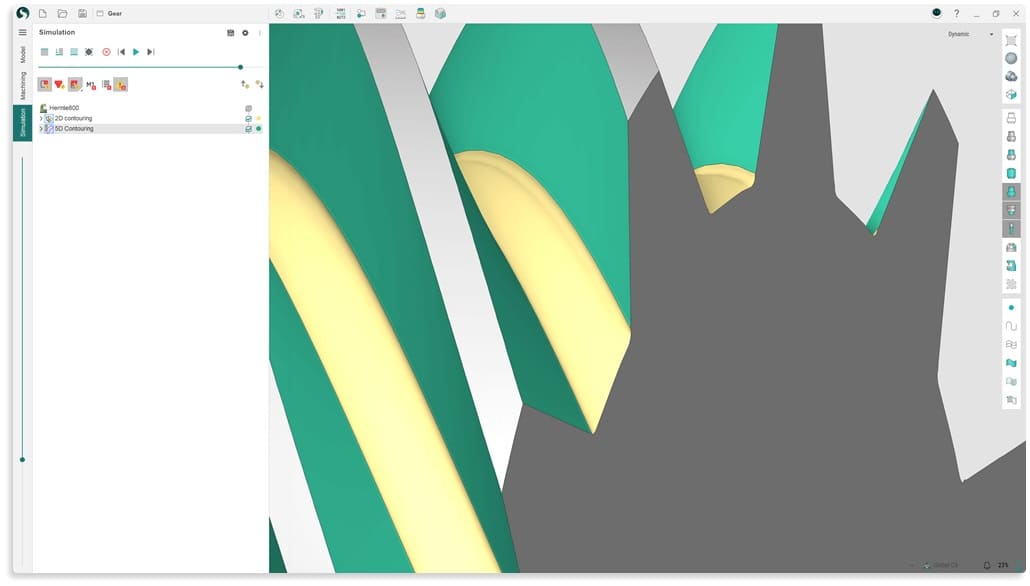
Task: Open the help question mark
Action: click(x=956, y=13)
